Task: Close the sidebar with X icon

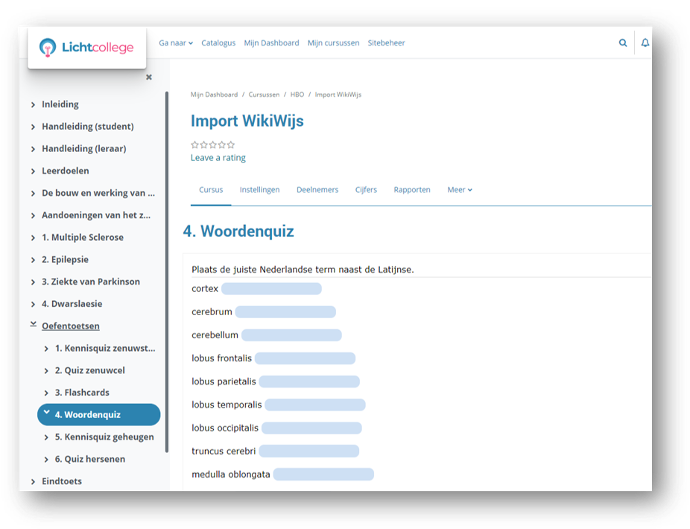Action: 149,77
